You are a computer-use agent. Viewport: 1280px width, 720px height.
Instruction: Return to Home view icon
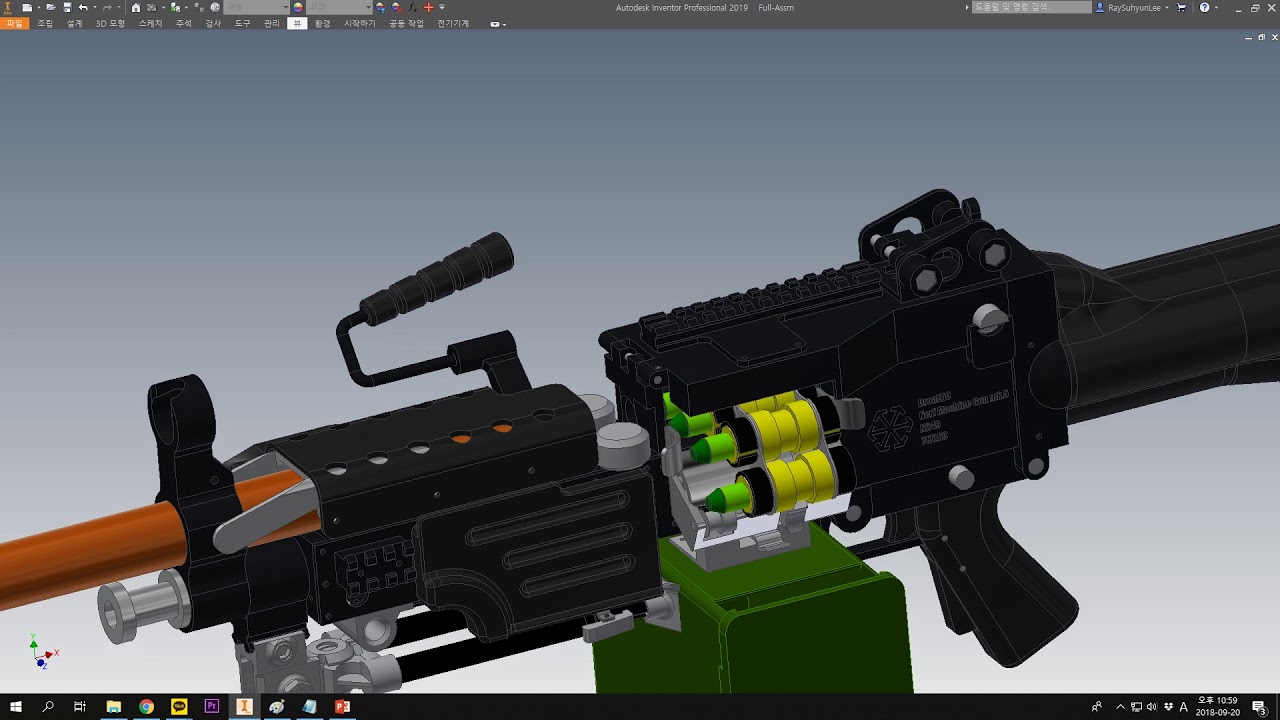[136, 7]
